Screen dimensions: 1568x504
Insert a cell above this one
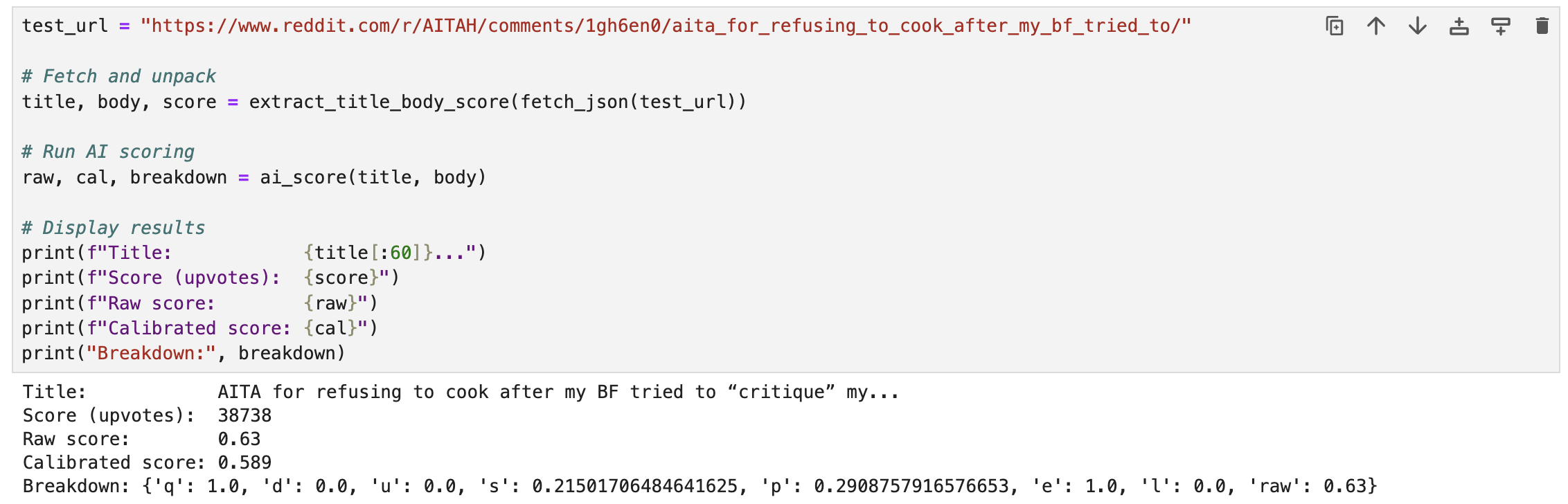pos(1459,26)
